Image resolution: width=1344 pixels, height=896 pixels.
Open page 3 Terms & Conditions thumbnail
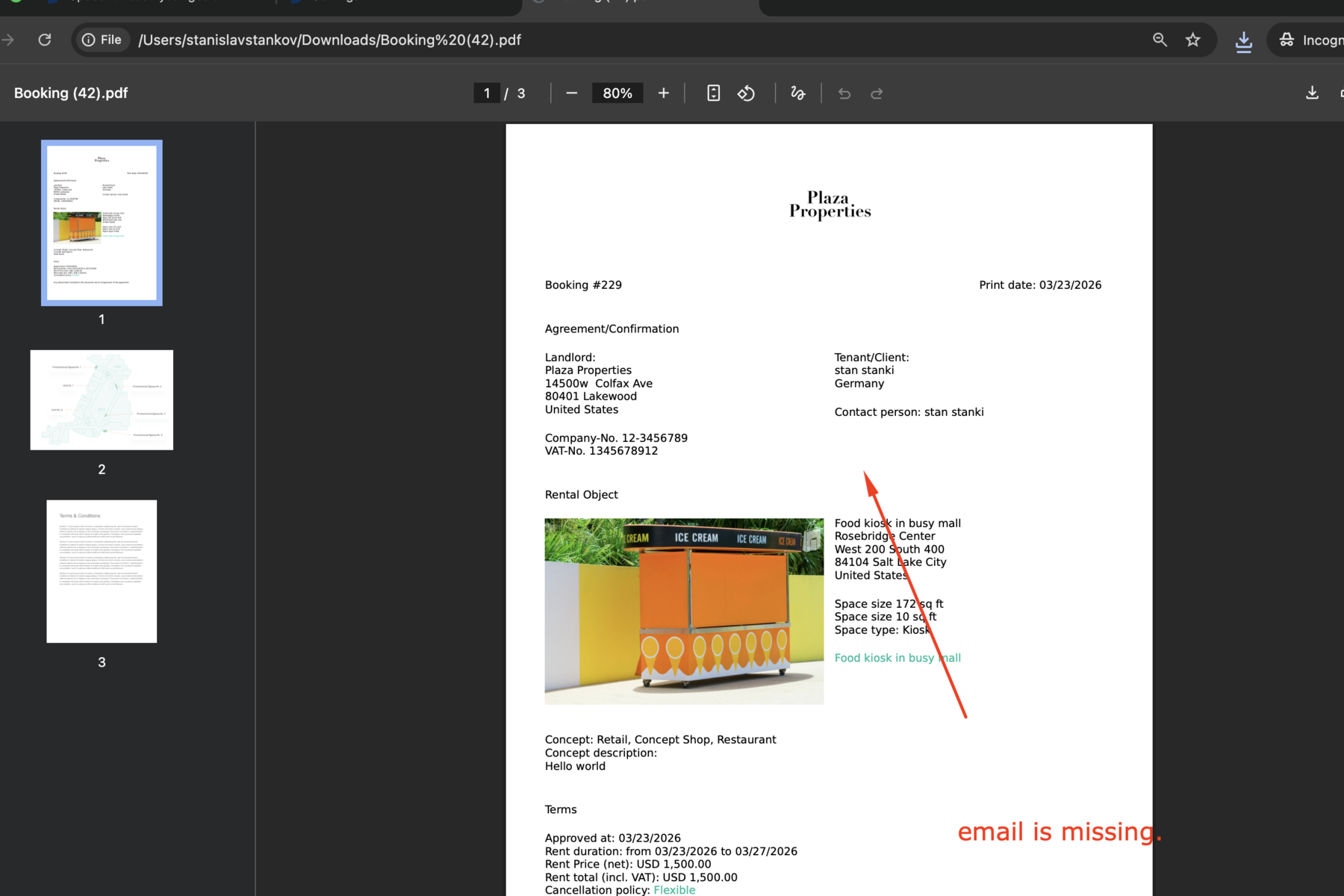[102, 571]
